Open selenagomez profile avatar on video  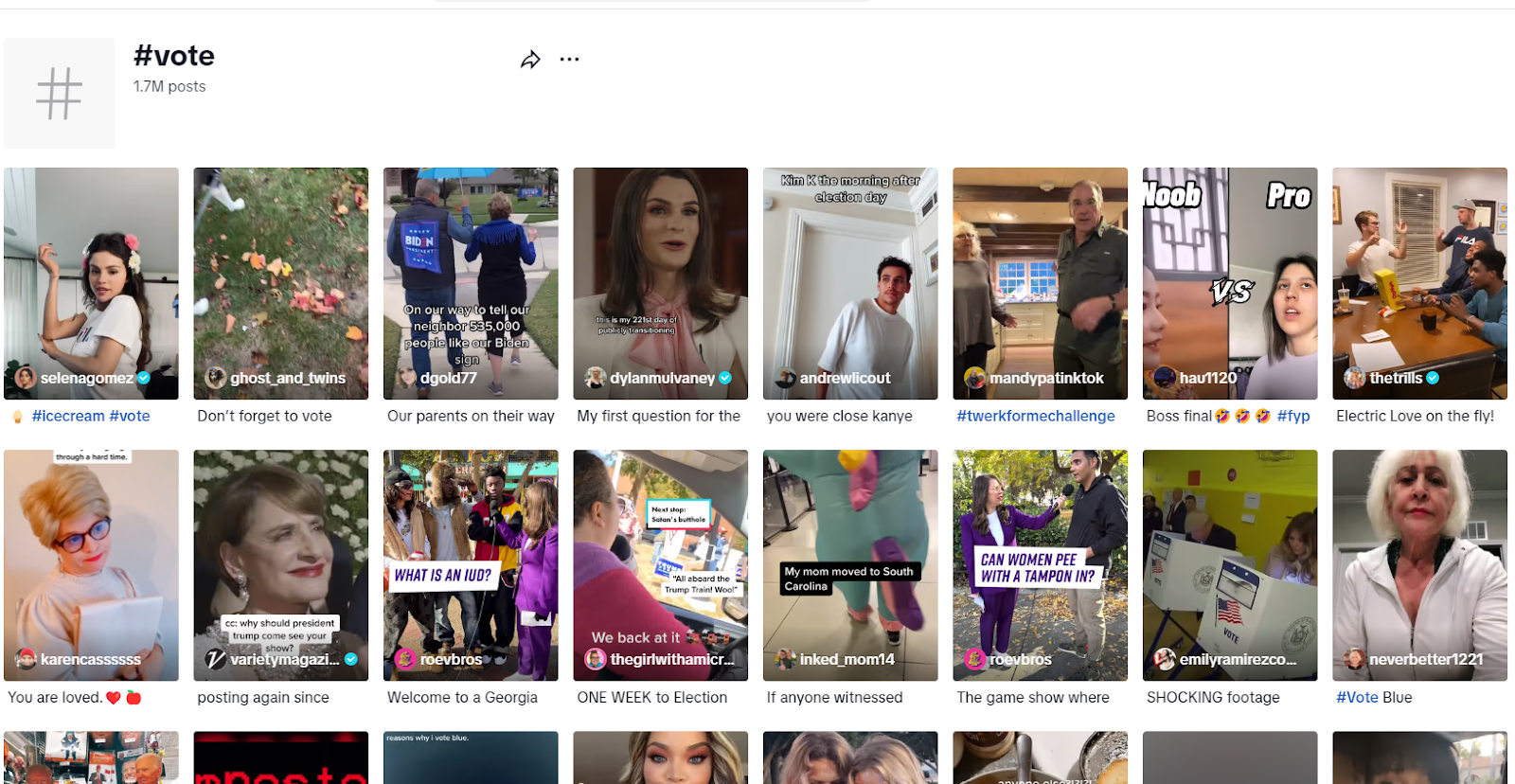26,378
